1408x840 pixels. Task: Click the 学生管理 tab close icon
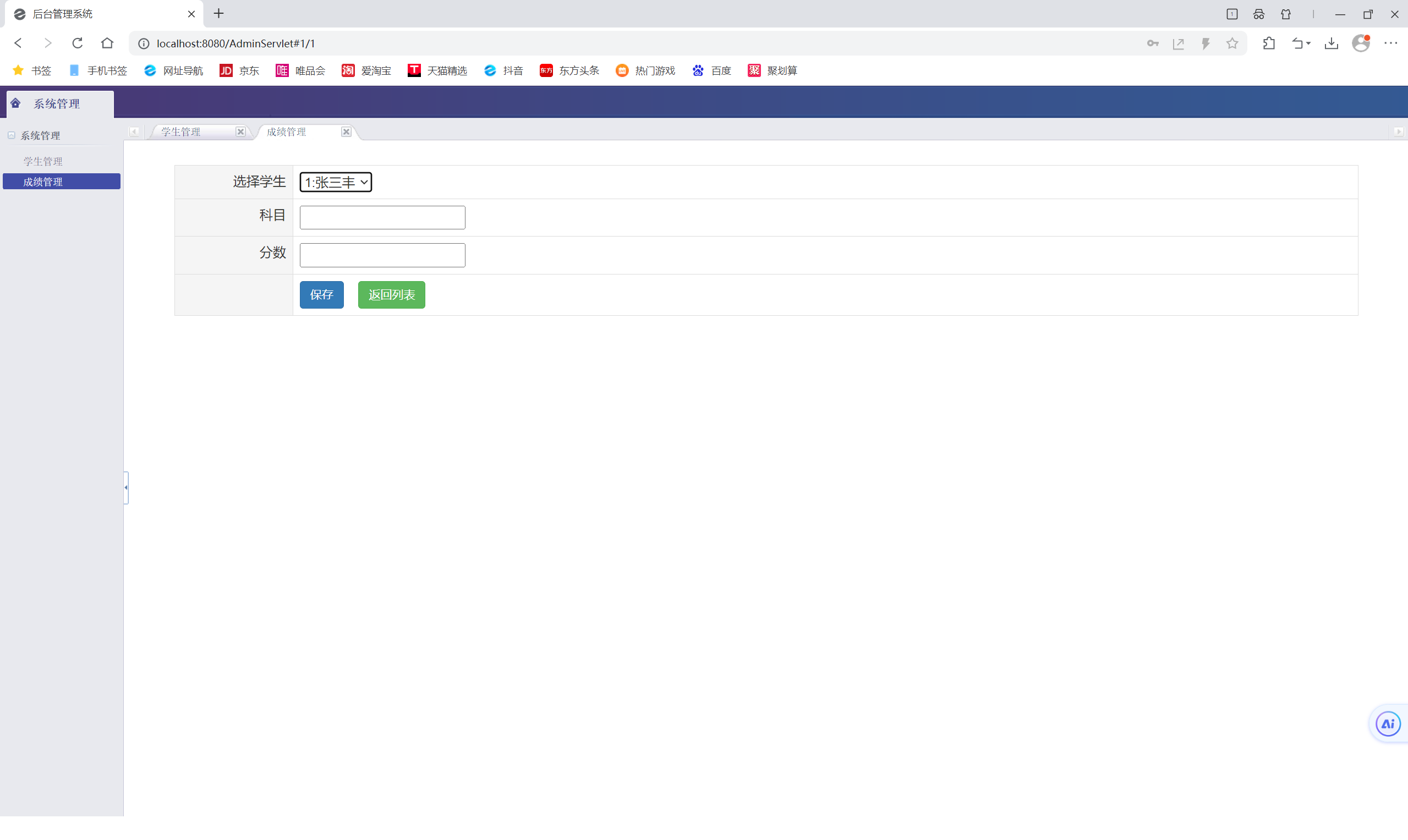pos(240,131)
